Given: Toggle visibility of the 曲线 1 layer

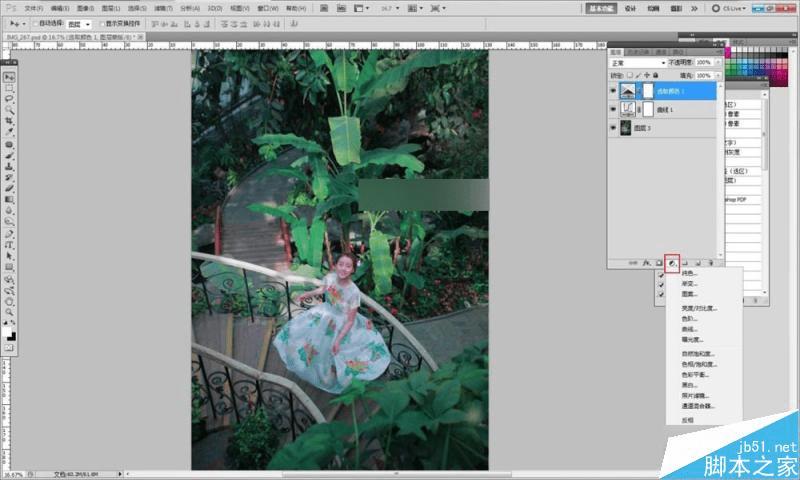Looking at the screenshot, I should [x=615, y=109].
